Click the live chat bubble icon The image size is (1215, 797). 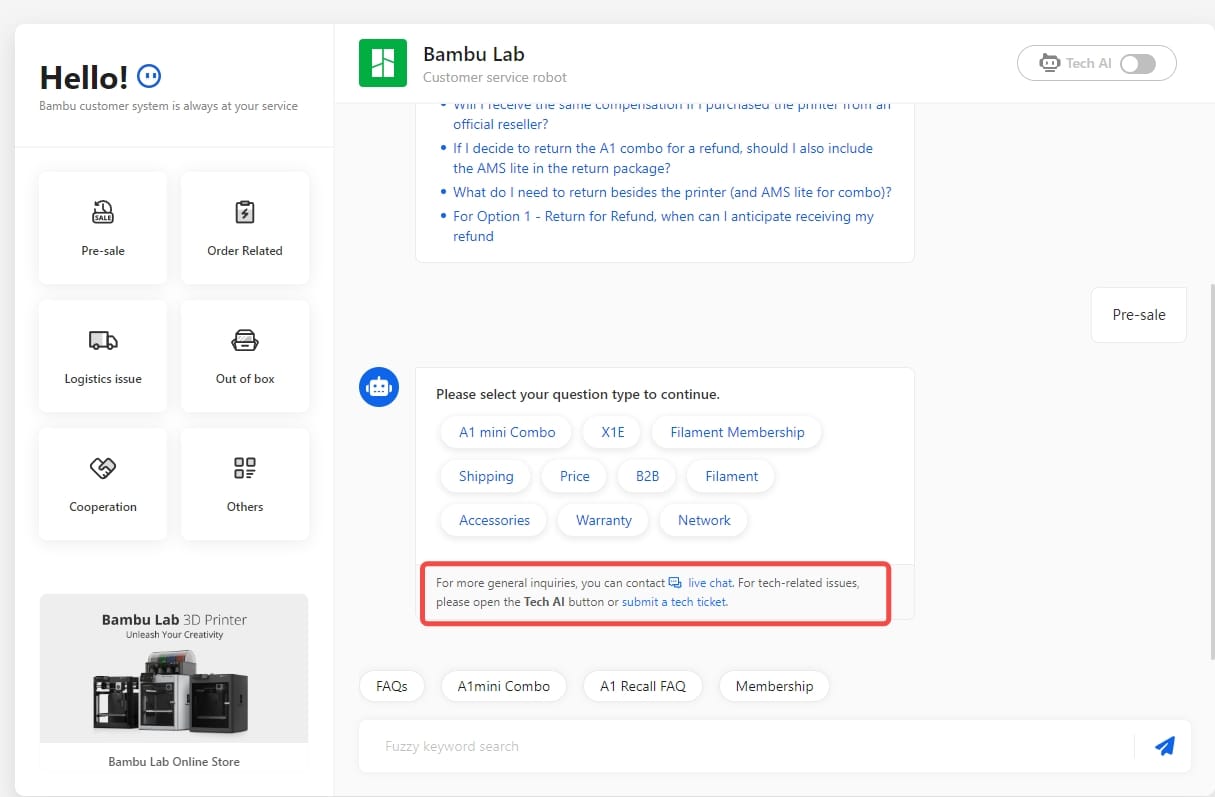tap(675, 582)
